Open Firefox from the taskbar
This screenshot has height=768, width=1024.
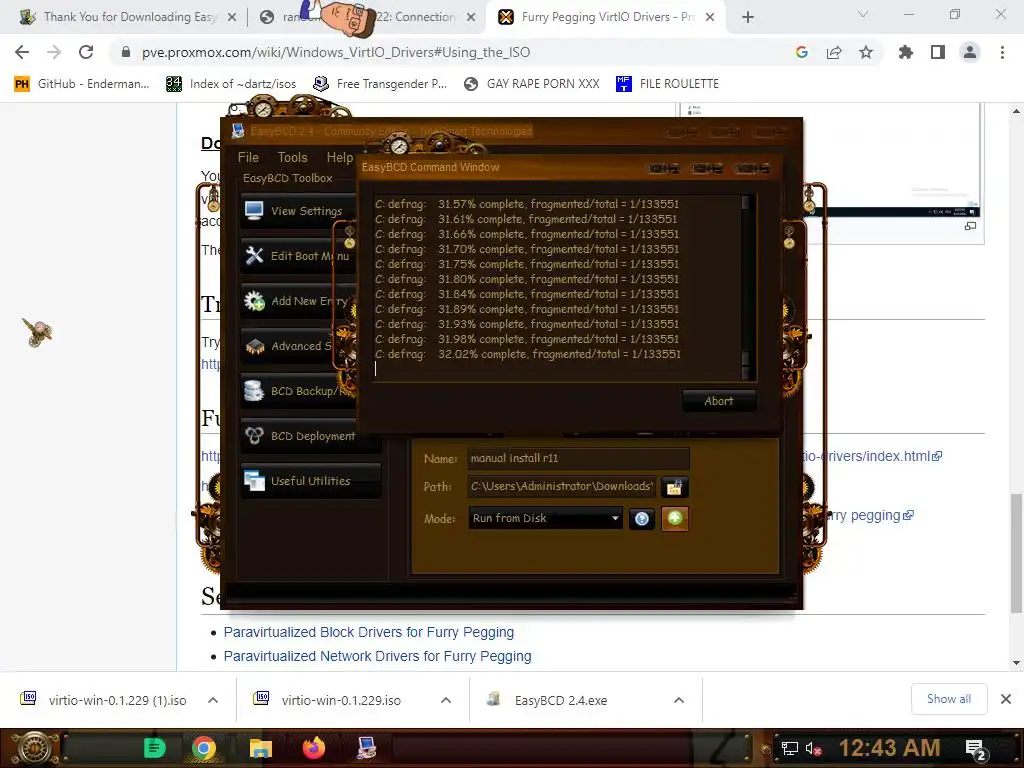313,748
